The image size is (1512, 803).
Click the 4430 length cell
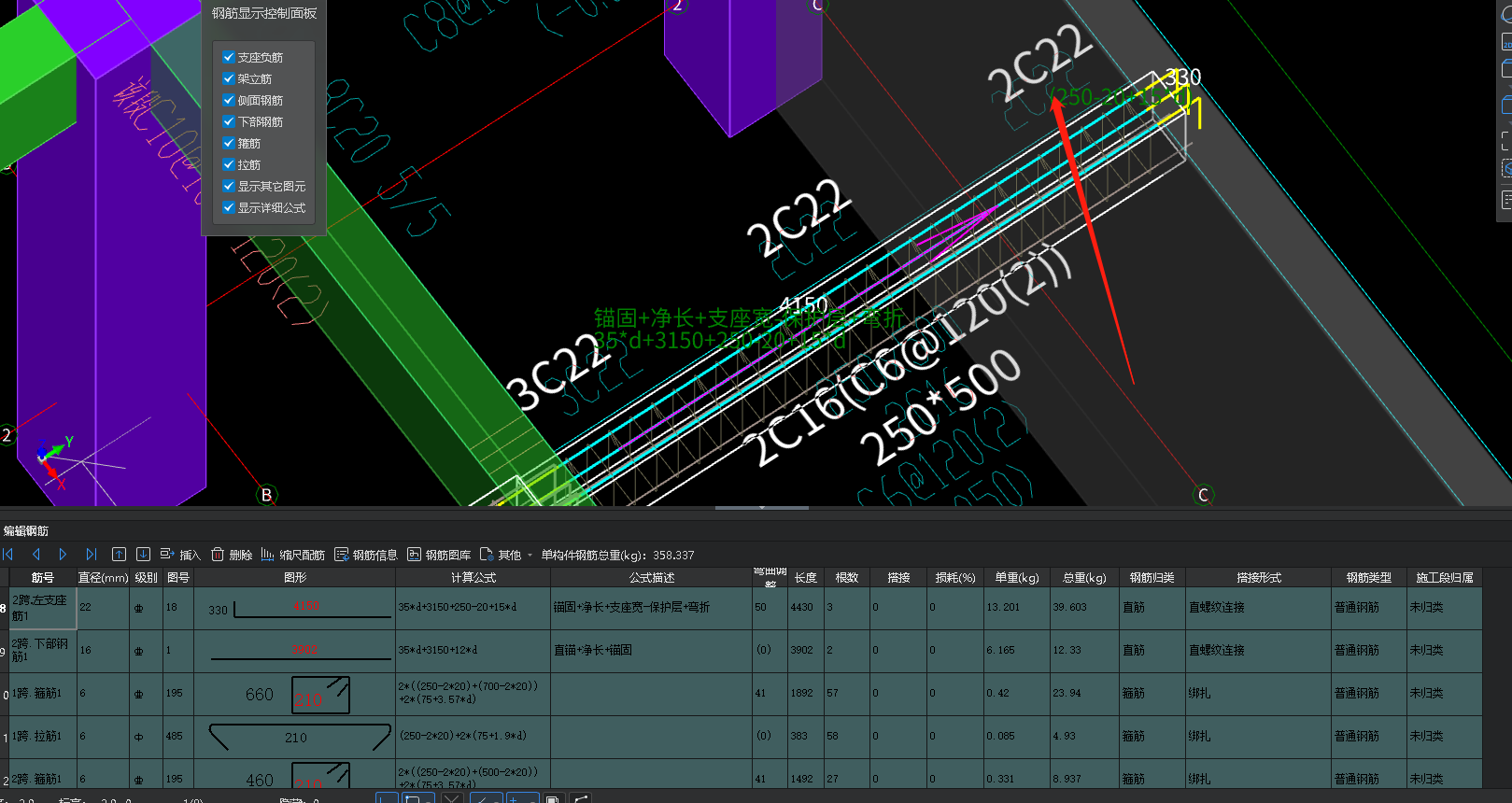point(806,608)
